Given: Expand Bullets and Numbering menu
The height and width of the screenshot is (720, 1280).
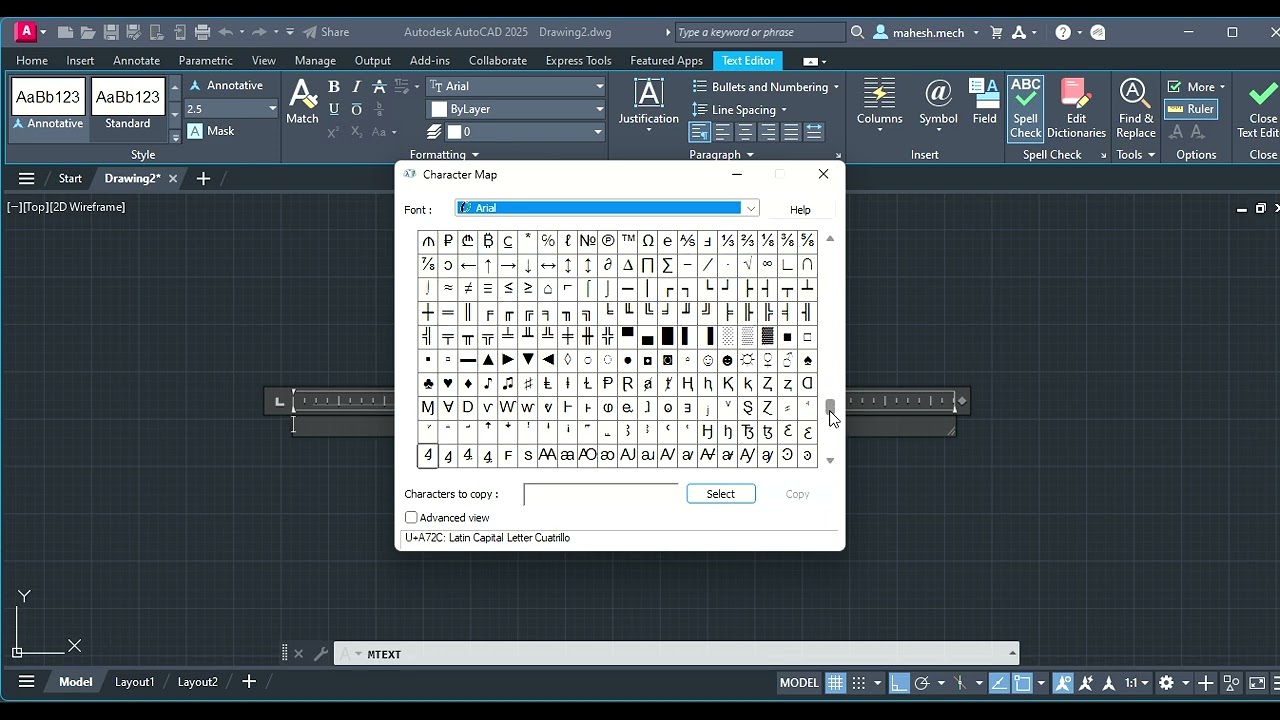Looking at the screenshot, I should 836,87.
